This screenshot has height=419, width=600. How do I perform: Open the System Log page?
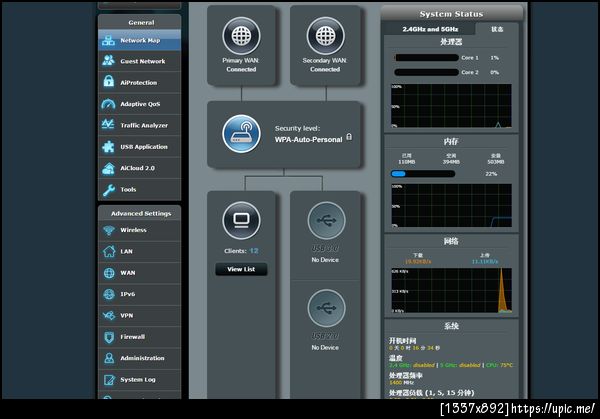coord(139,380)
